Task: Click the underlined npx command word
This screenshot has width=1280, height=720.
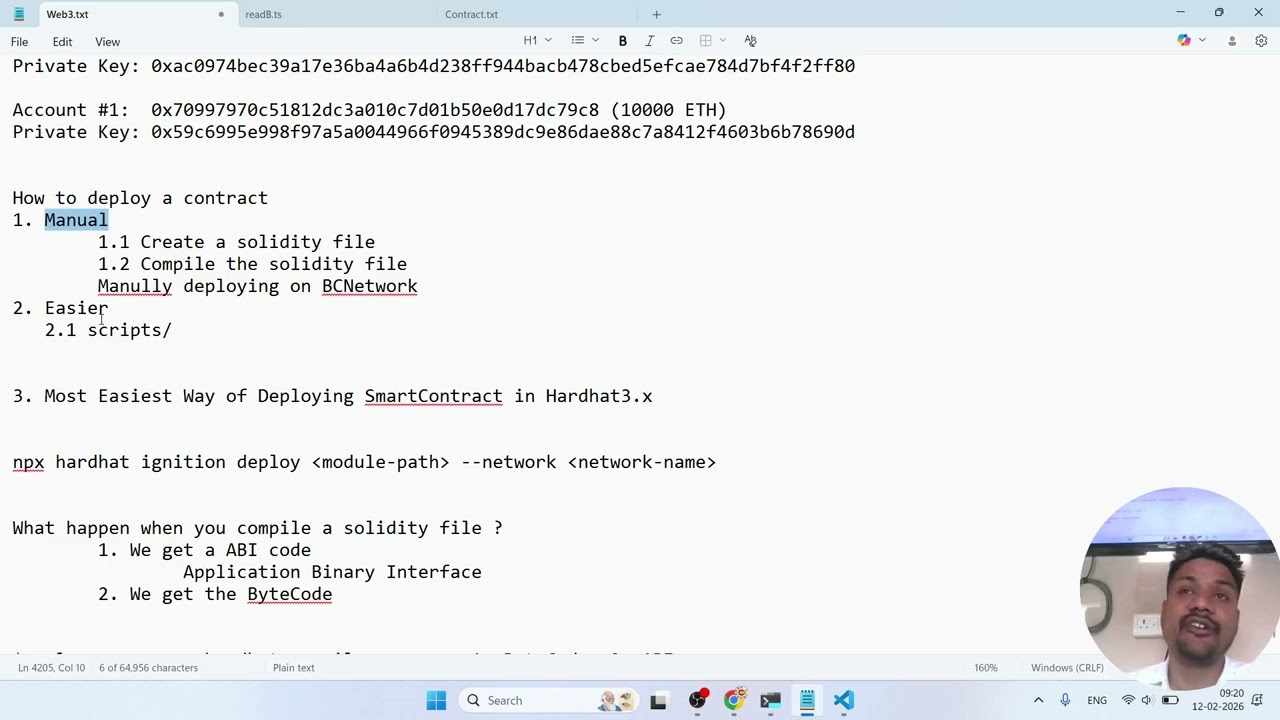Action: (28, 462)
